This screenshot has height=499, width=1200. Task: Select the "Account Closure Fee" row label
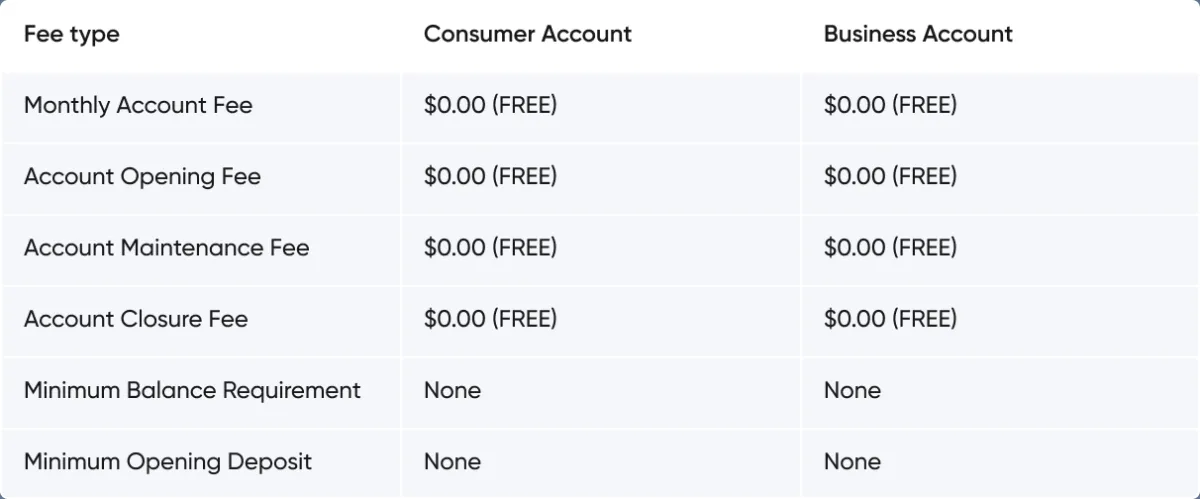136,319
